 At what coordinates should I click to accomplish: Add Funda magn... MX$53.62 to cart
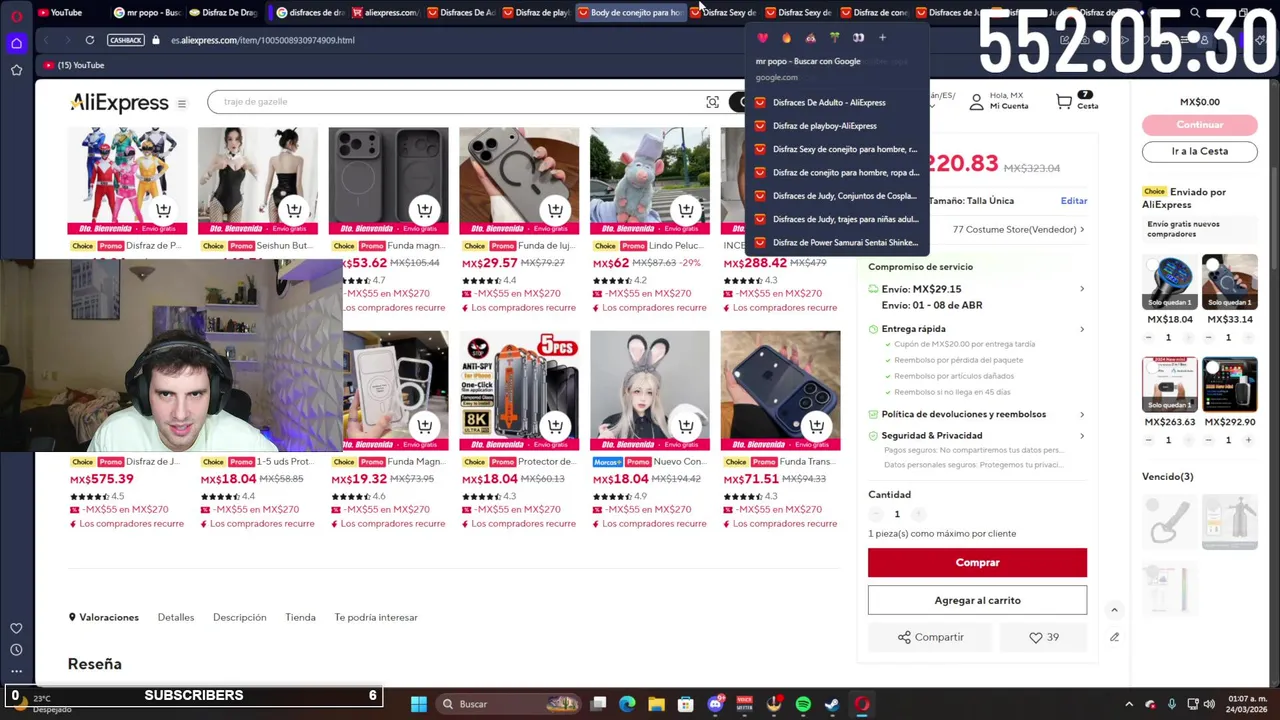point(425,210)
